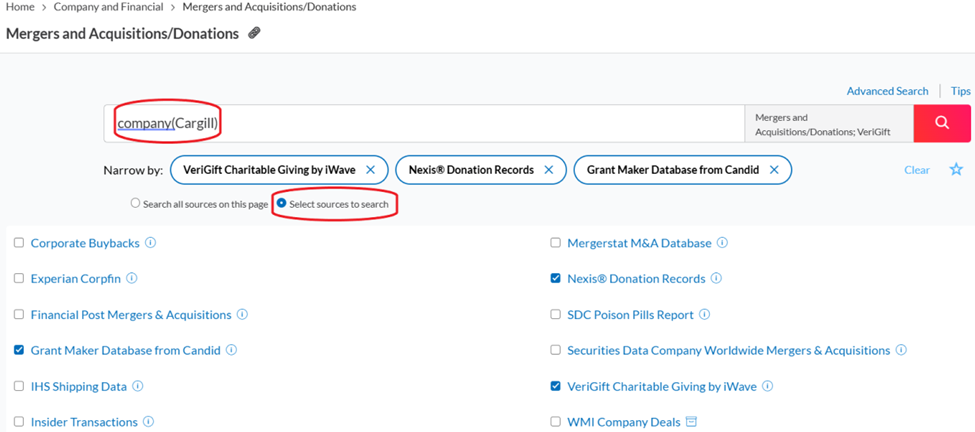This screenshot has width=975, height=432.
Task: Open Experian Corpfin source link
Action: (x=76, y=278)
